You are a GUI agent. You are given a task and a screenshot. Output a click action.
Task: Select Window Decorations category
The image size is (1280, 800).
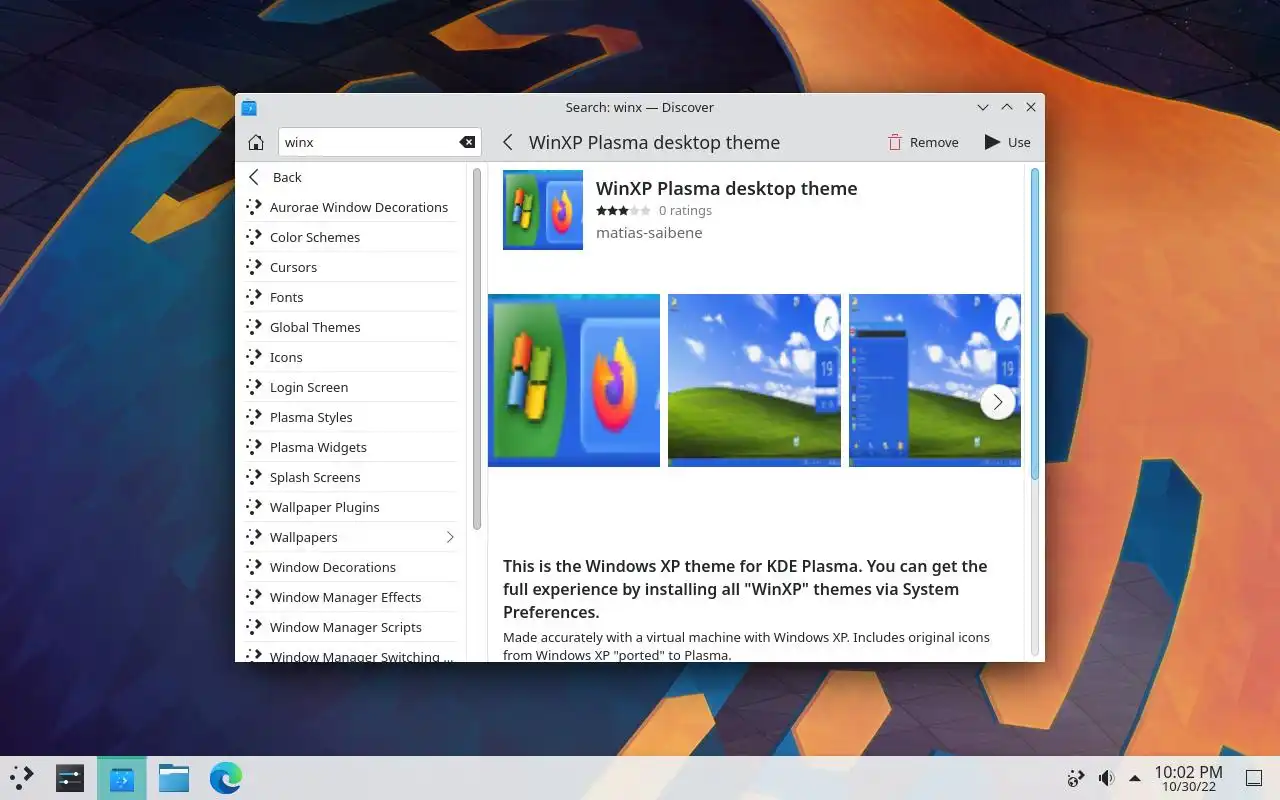click(351, 567)
